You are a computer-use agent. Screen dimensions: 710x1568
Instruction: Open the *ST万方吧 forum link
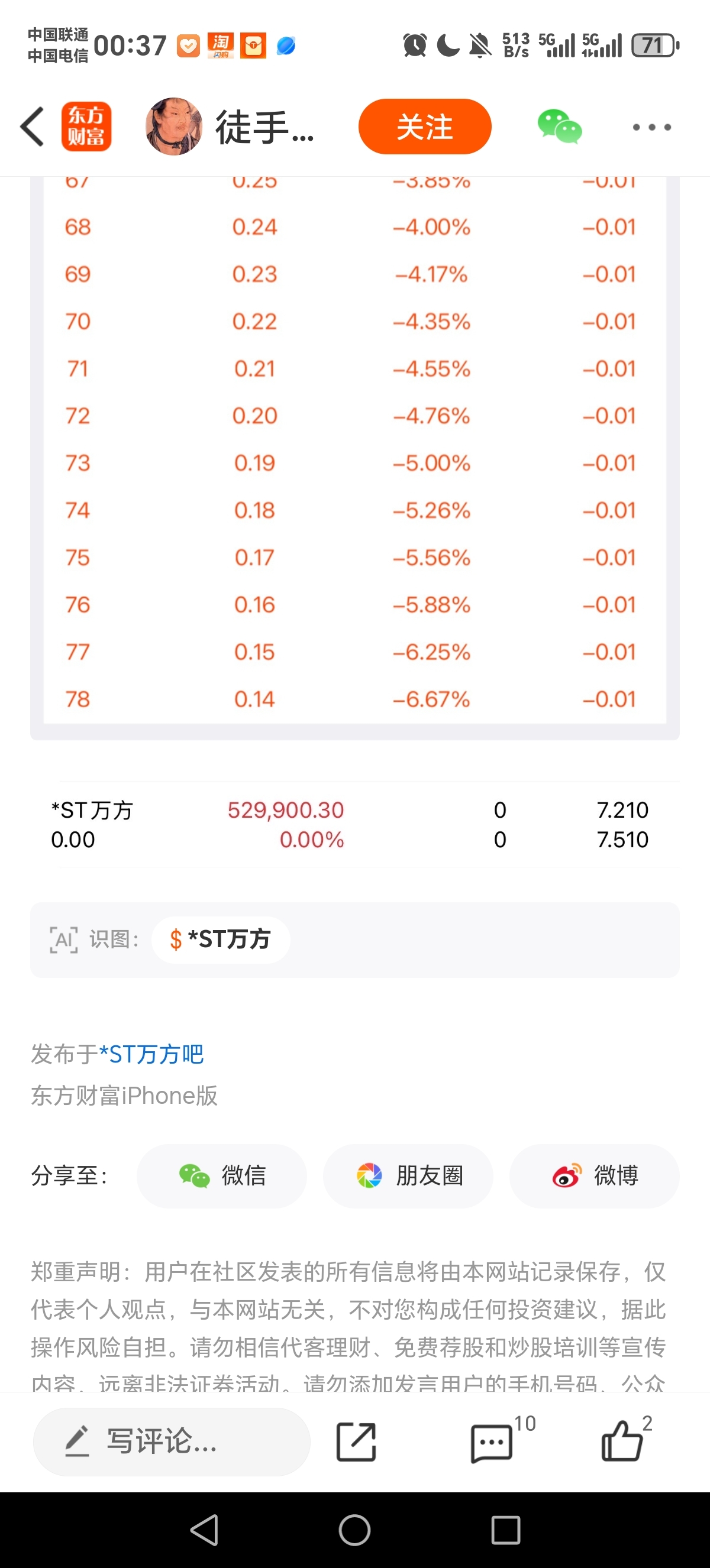click(151, 1054)
